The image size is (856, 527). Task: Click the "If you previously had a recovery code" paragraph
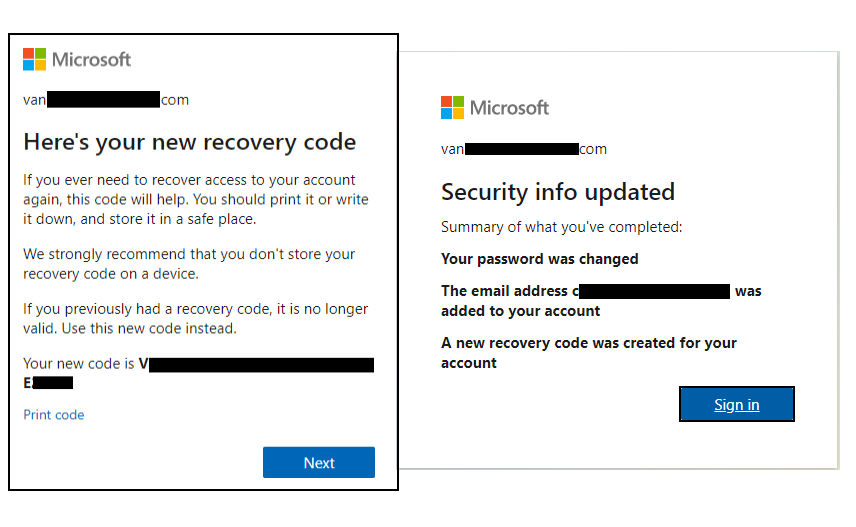pyautogui.click(x=195, y=319)
